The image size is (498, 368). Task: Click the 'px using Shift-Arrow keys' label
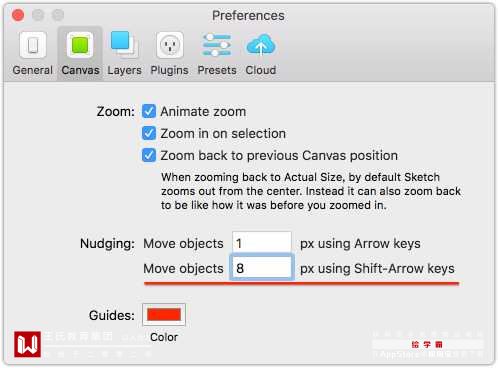377,268
